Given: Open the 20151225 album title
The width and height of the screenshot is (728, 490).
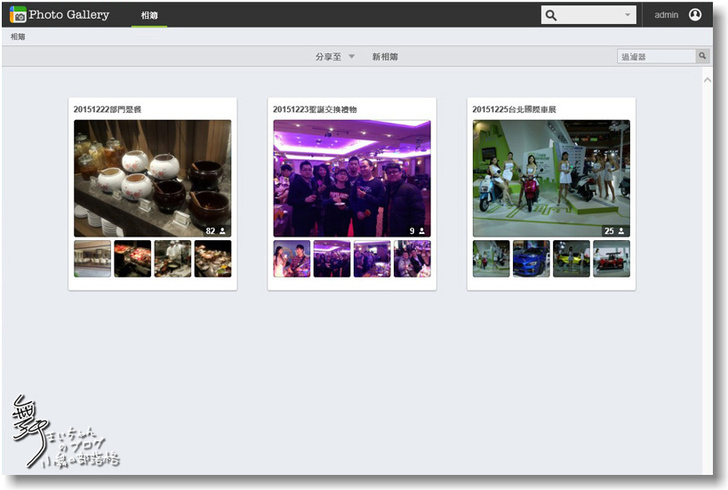Looking at the screenshot, I should click(514, 110).
